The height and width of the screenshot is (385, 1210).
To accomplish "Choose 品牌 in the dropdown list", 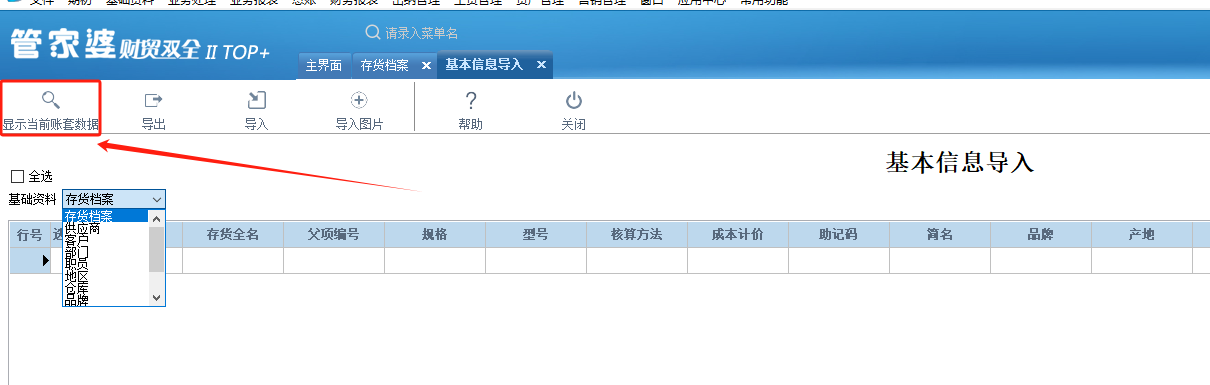I will 105,300.
